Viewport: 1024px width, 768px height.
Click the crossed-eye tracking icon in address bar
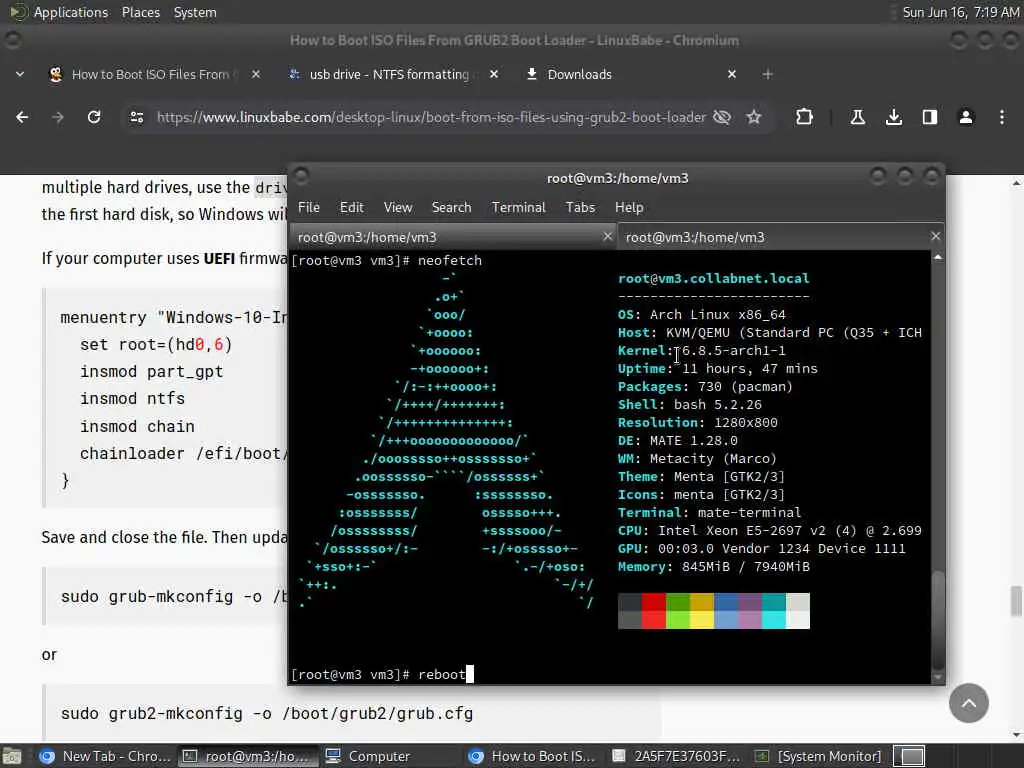(722, 117)
